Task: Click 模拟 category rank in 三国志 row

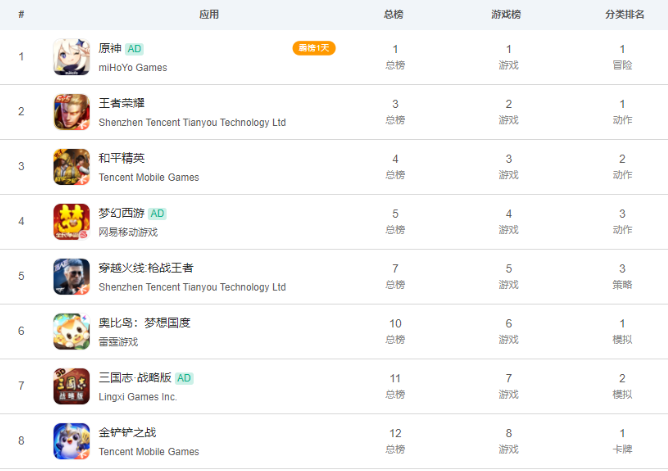Action: (622, 394)
